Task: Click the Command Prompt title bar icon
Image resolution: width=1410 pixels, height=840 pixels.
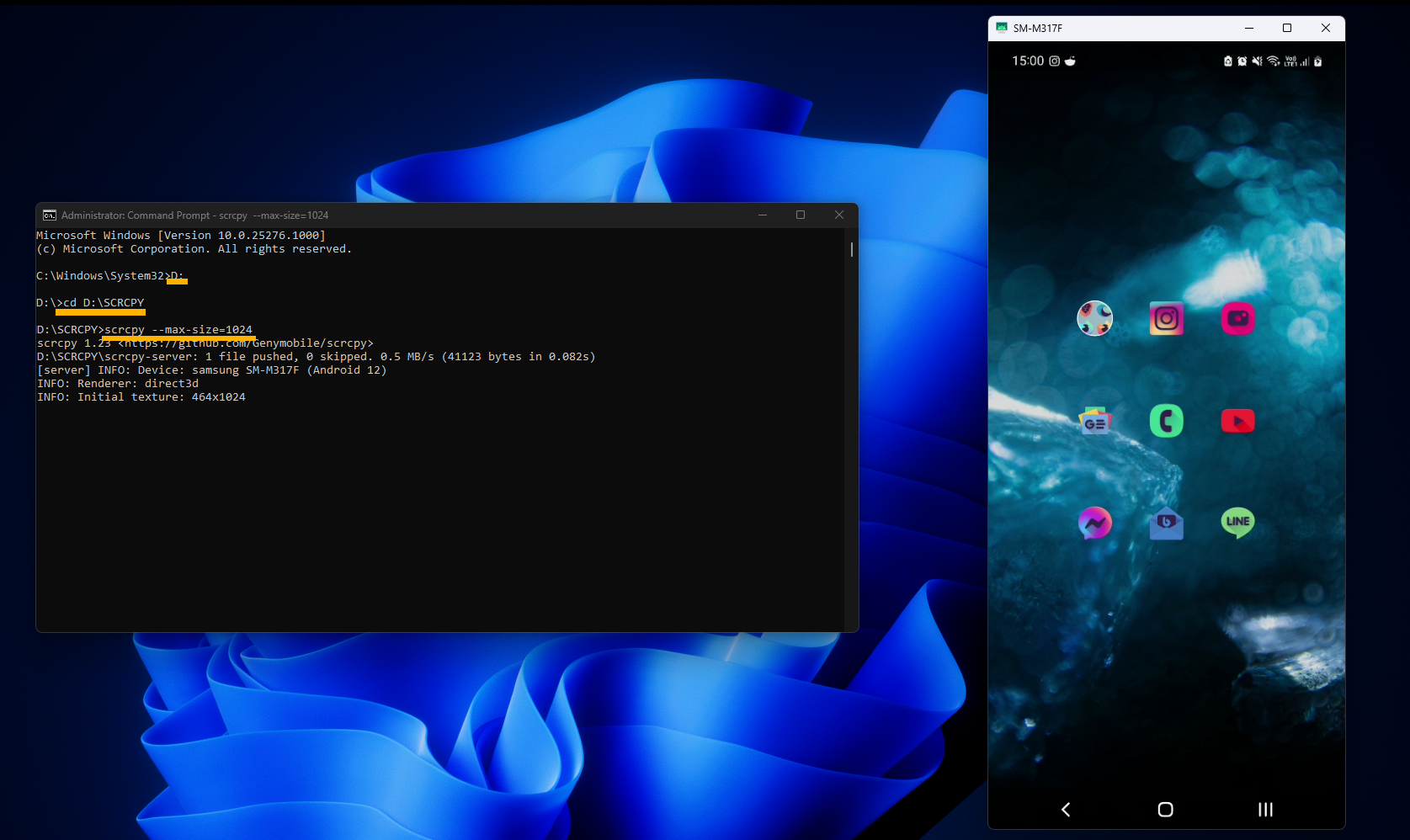Action: 50,215
